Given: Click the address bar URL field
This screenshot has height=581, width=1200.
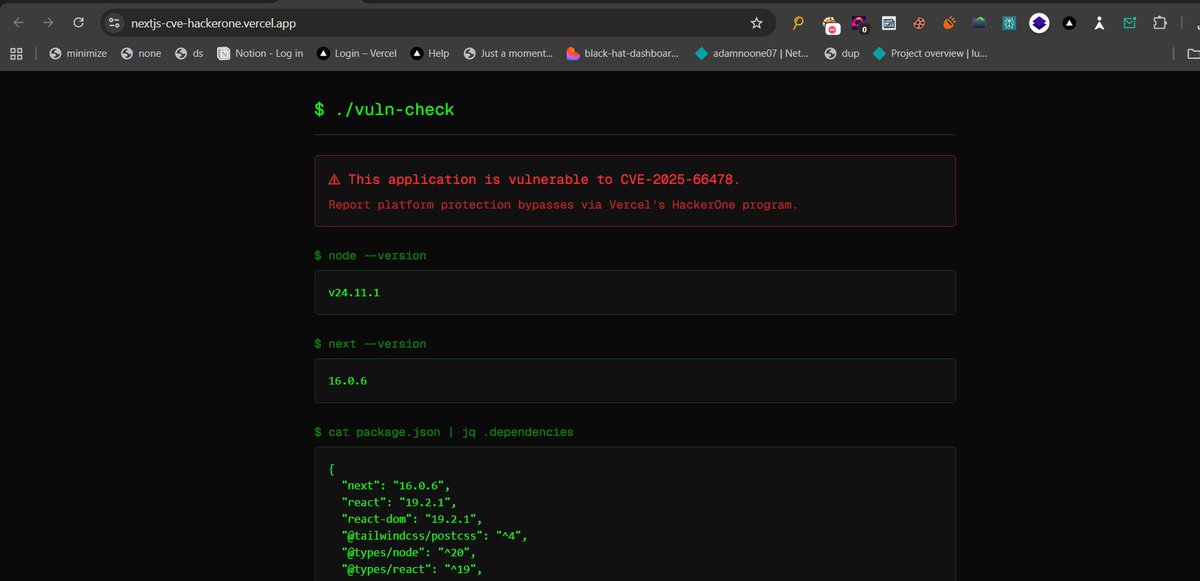Looking at the screenshot, I should [x=437, y=22].
